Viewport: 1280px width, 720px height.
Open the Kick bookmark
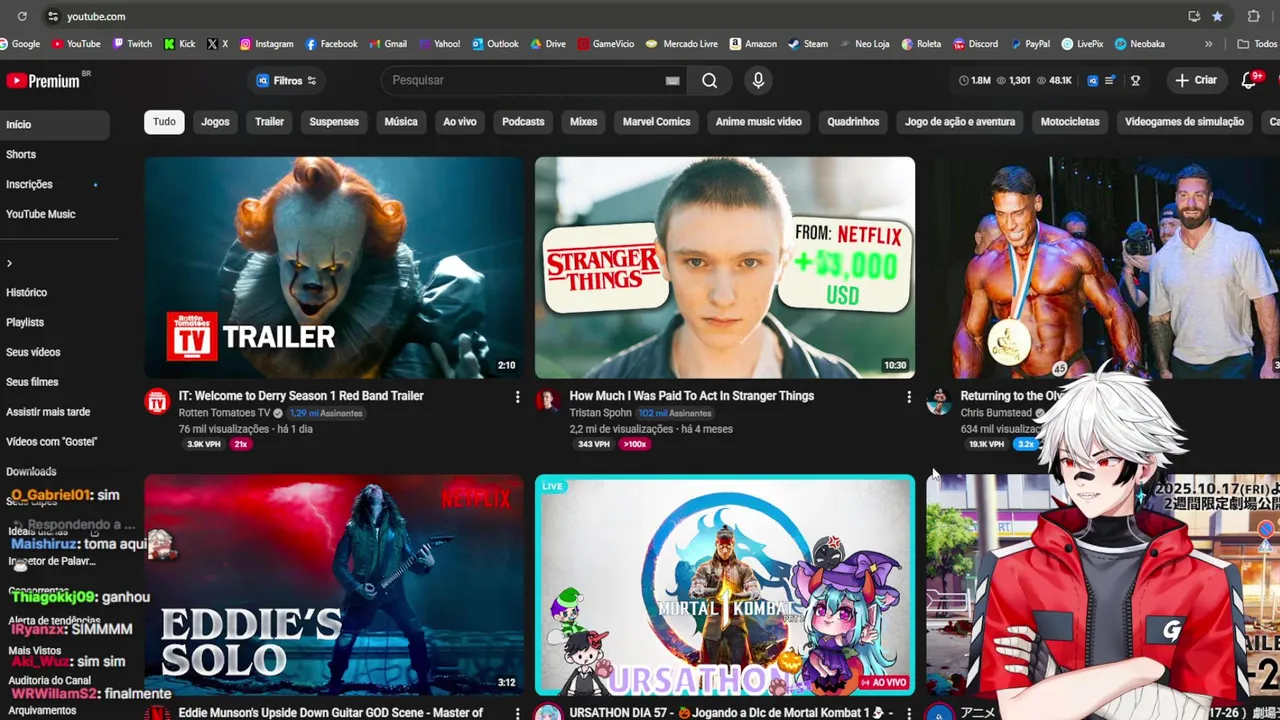click(180, 44)
